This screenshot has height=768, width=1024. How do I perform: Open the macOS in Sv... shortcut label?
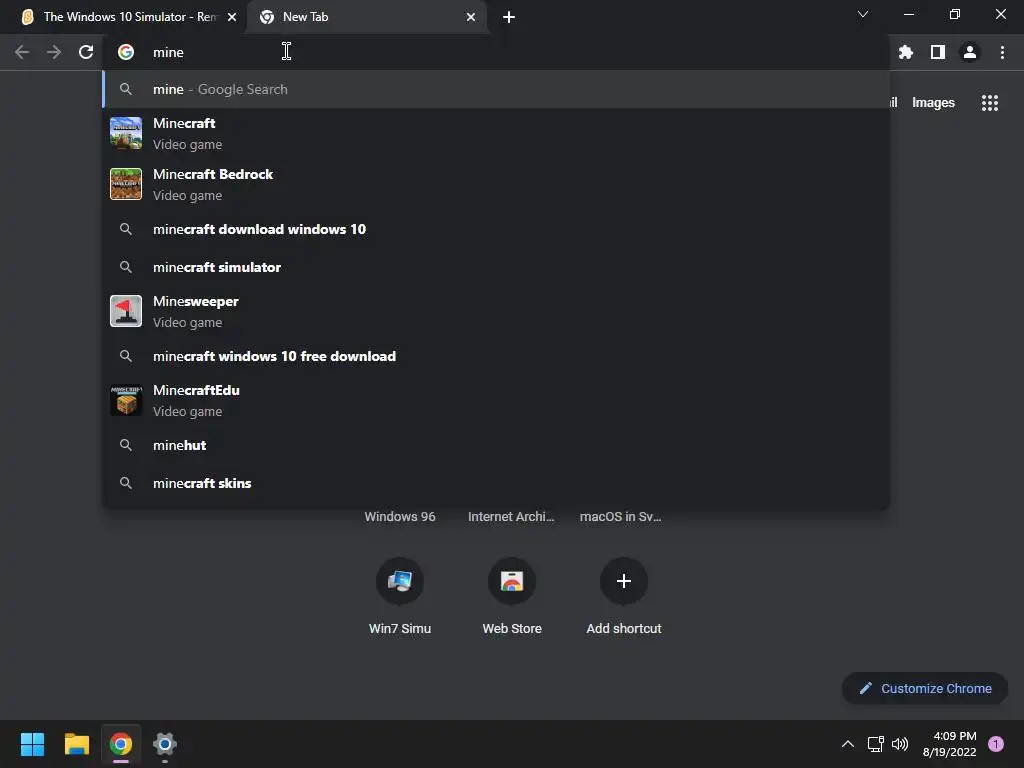[x=620, y=517]
